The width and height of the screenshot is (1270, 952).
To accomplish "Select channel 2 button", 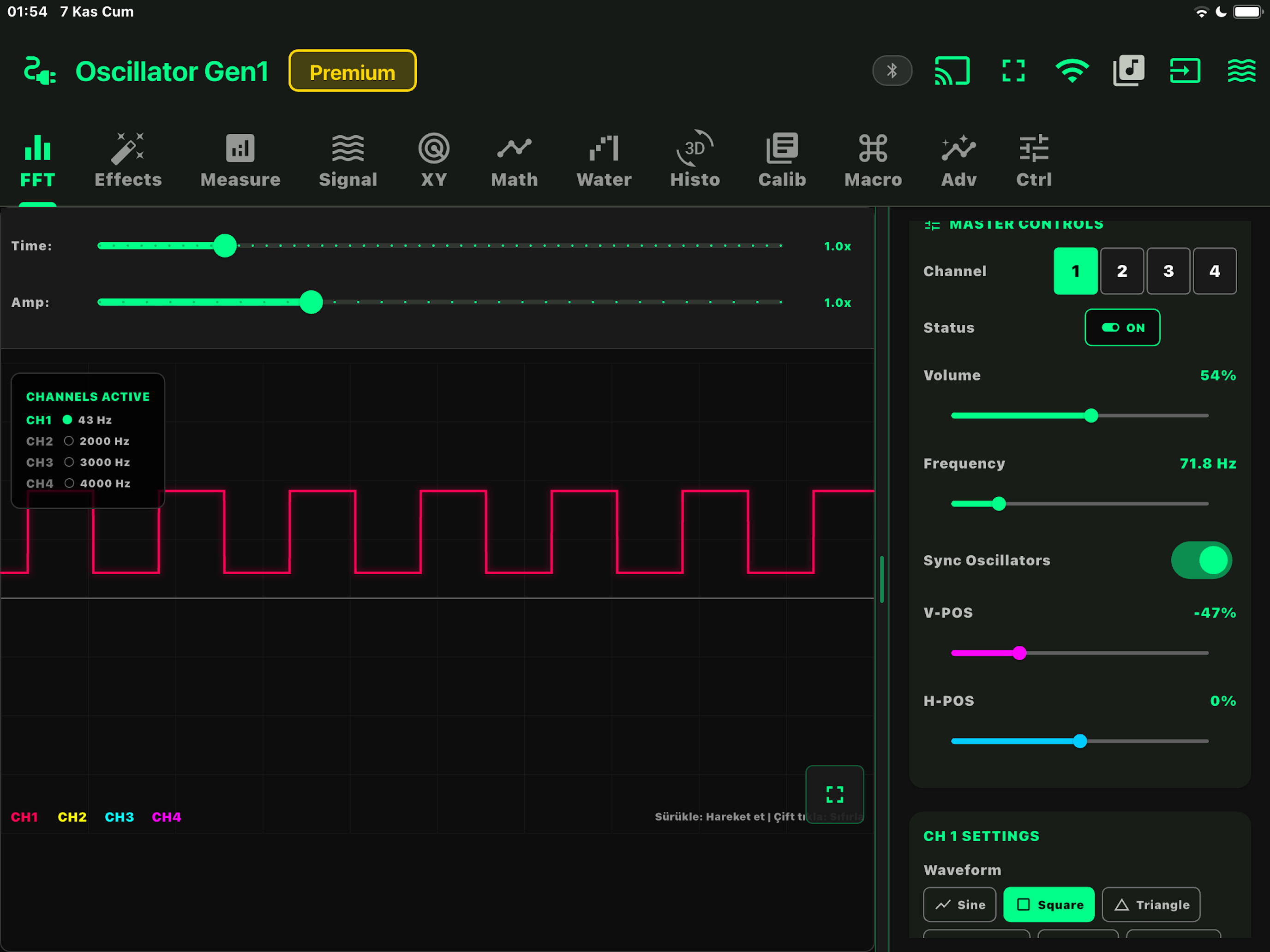I will [x=1122, y=271].
